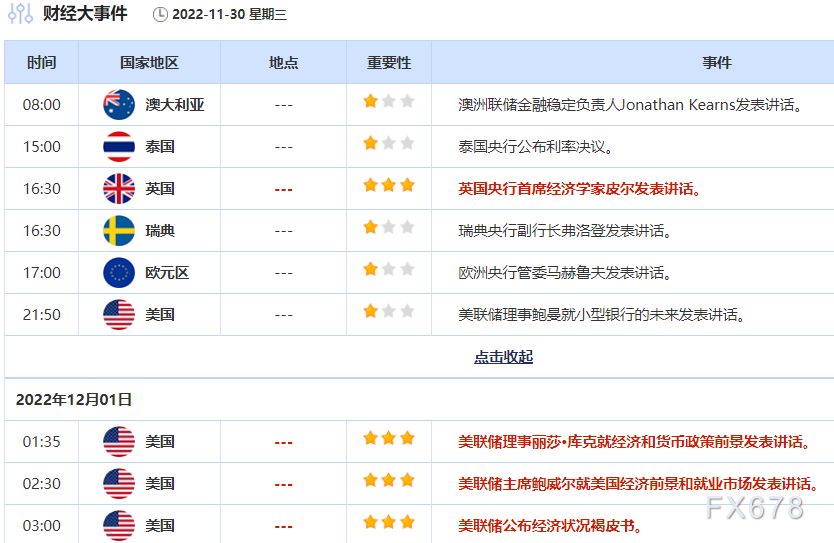Click the 2022-11-30 星期三 date text

coord(229,14)
